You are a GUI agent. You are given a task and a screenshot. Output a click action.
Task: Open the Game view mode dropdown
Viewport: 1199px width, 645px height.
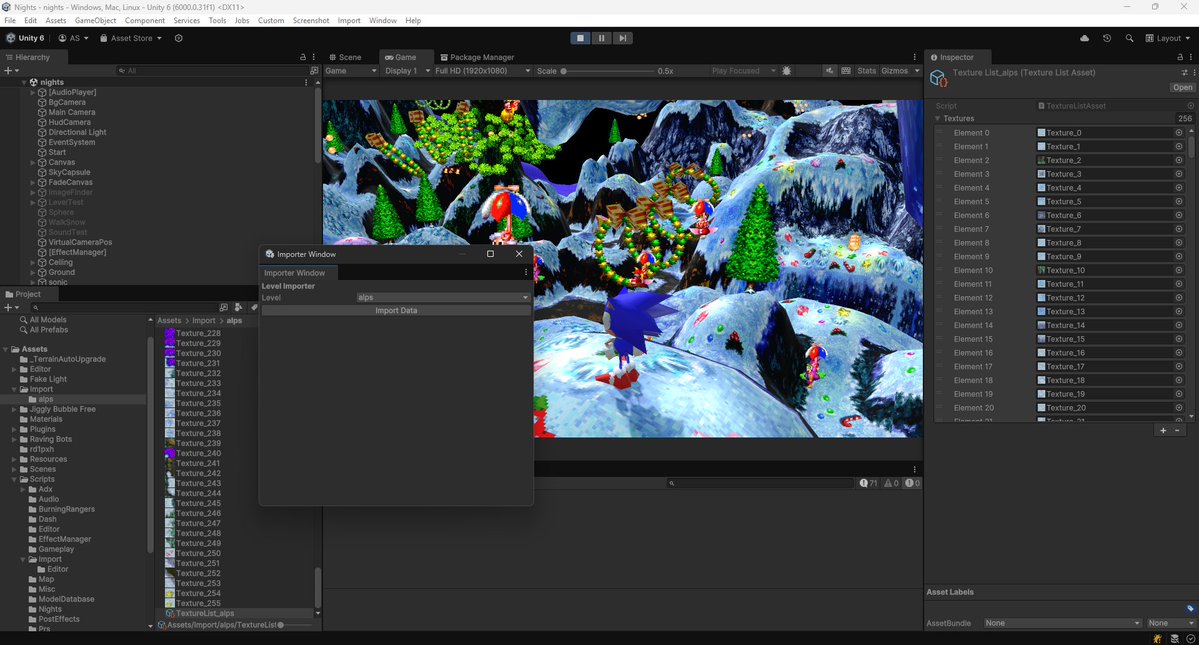click(x=351, y=71)
